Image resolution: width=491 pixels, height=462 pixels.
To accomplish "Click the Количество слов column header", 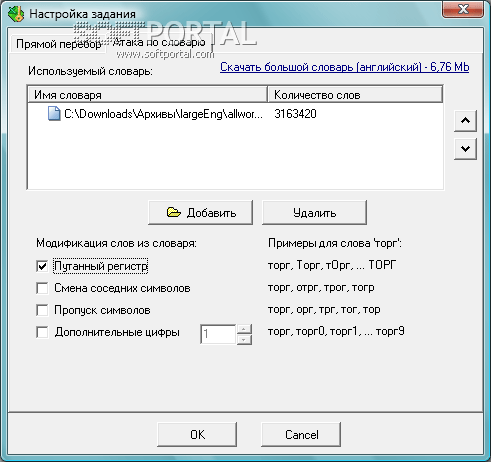I will pos(355,95).
